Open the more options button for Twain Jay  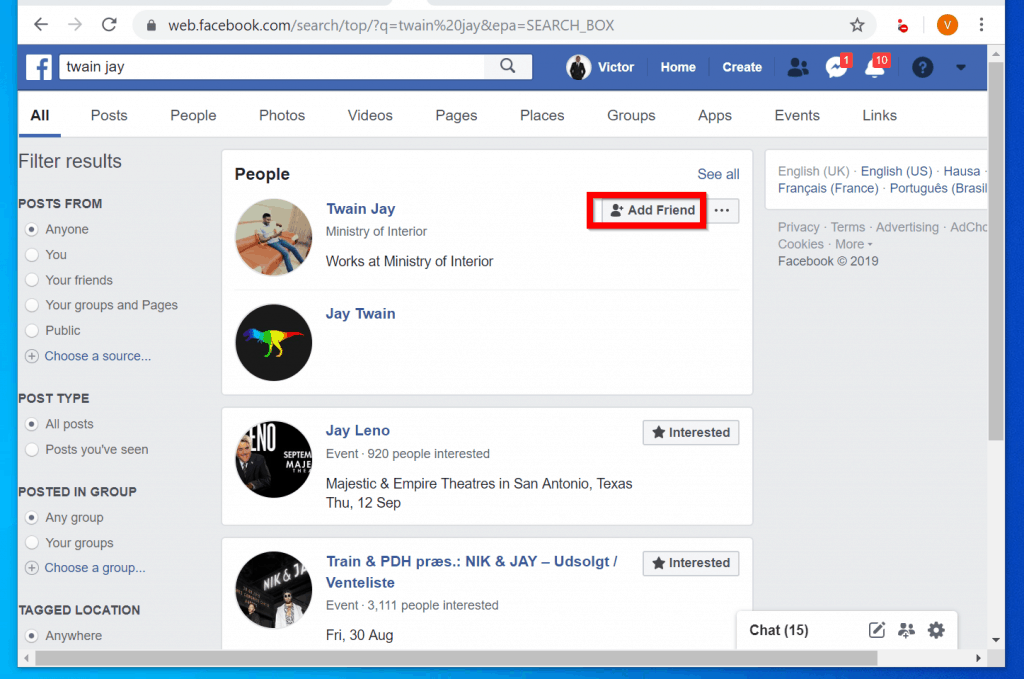point(722,210)
